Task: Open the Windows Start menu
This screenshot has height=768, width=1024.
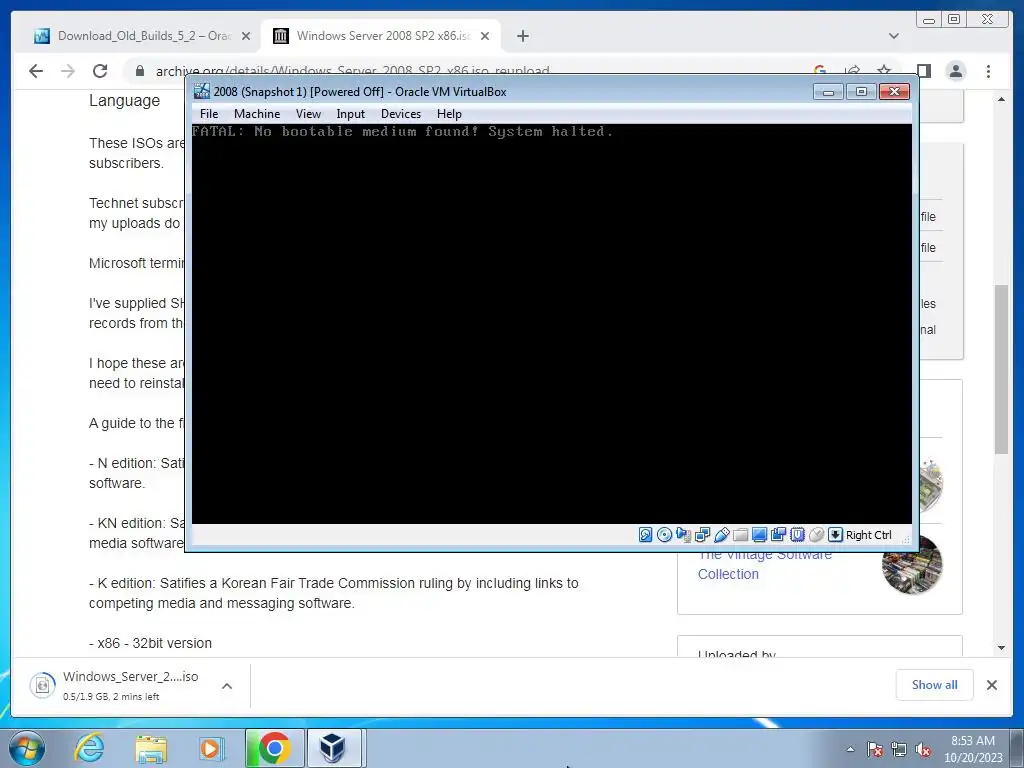Action: click(26, 748)
